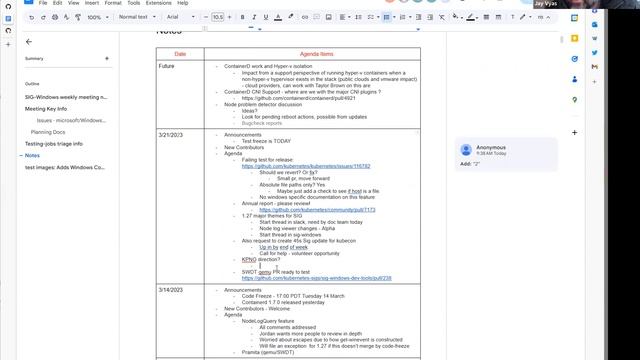Open Keep notes icon in side panel
This screenshot has width=640, height=360.
pyautogui.click(x=574, y=38)
